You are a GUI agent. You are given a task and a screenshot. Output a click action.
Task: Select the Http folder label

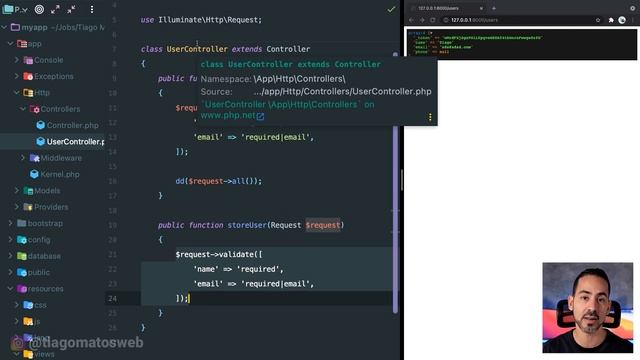[42, 93]
